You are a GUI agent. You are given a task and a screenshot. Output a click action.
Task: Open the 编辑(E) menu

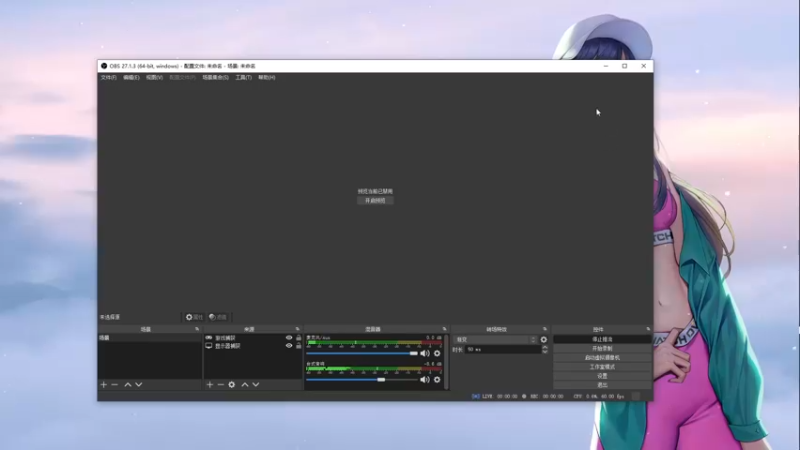[131, 78]
